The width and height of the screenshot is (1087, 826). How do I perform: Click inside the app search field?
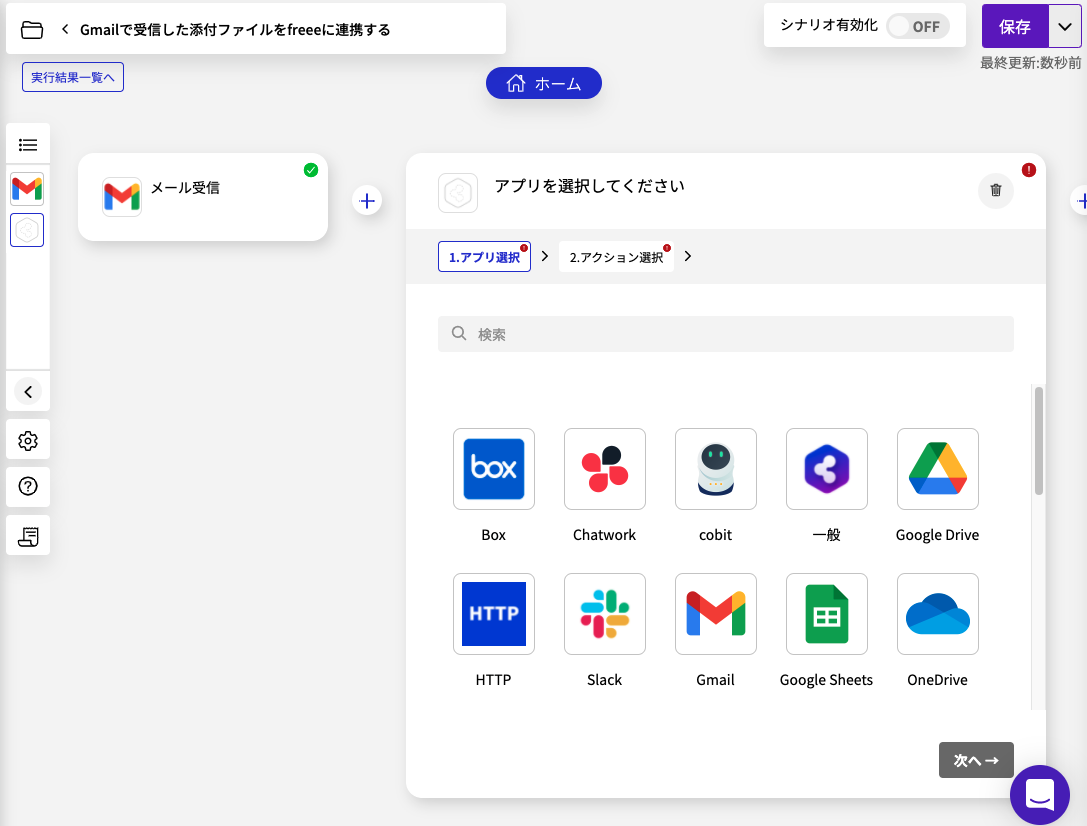pos(725,333)
